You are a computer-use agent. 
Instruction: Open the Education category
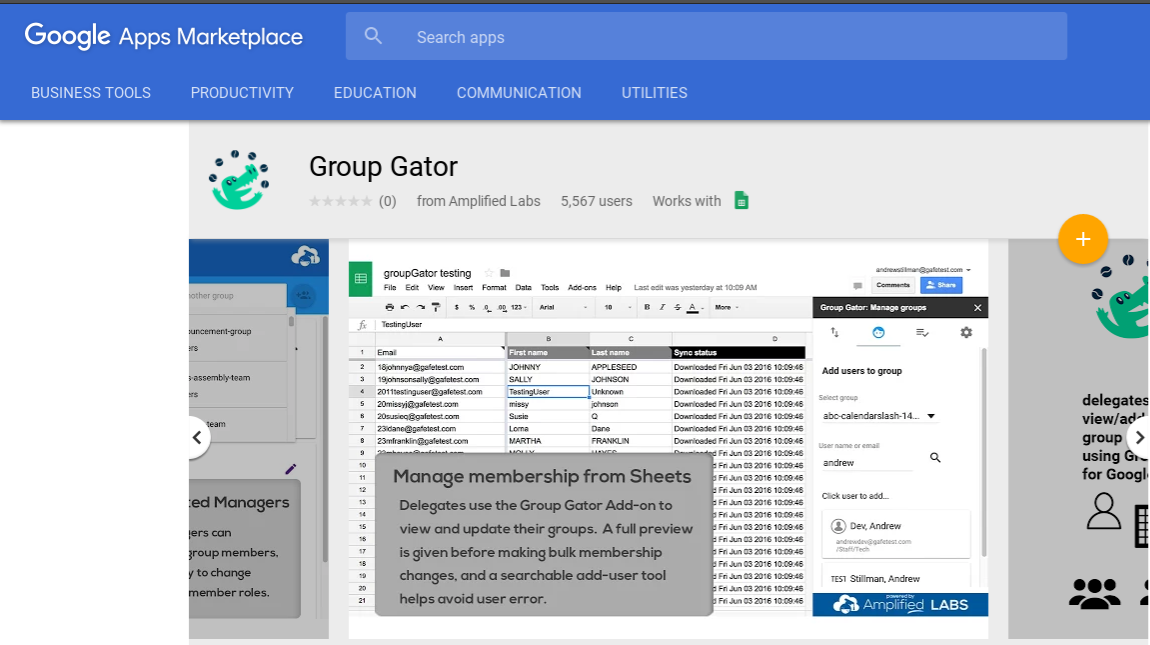[375, 93]
